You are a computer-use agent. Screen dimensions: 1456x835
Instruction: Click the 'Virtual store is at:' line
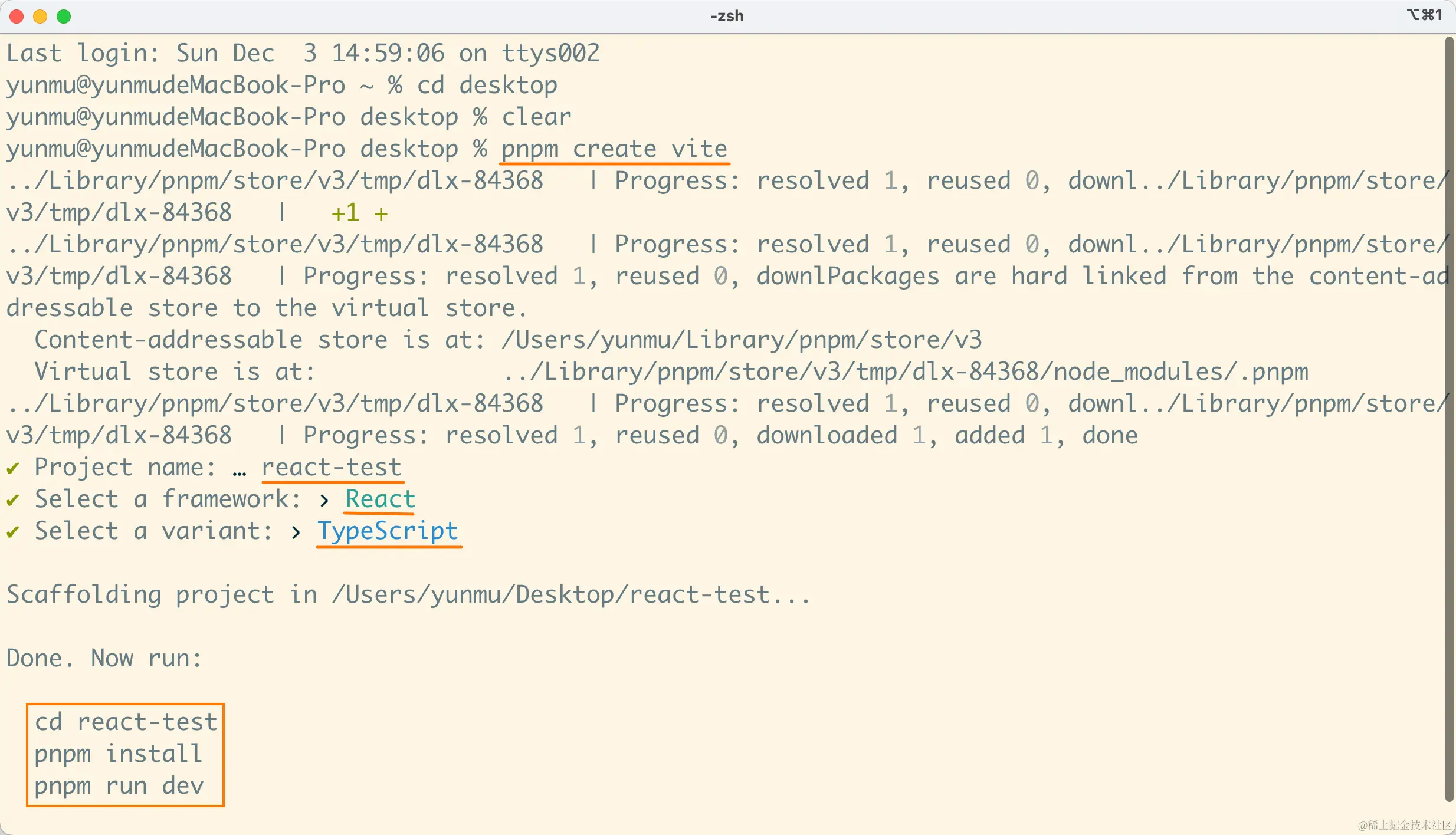coord(671,372)
